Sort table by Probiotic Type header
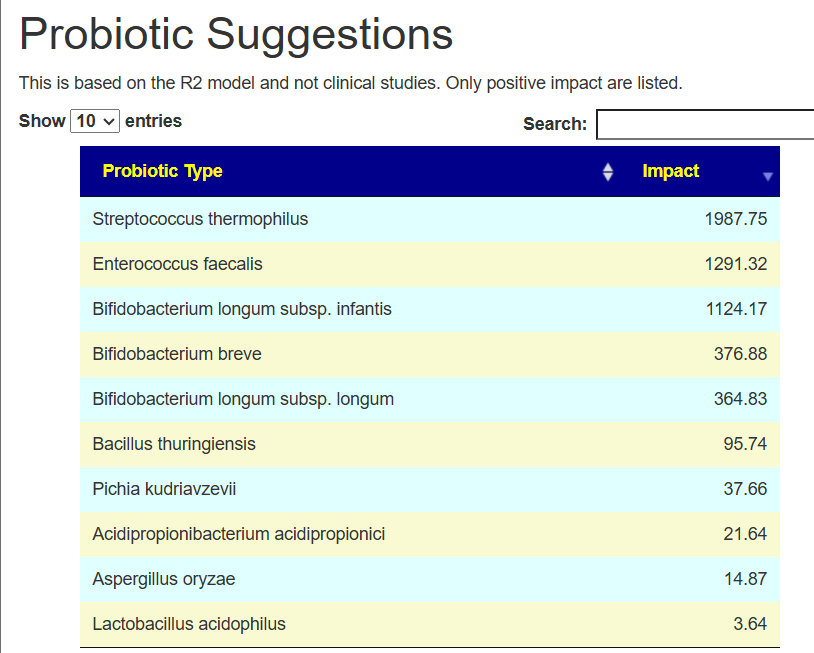 [x=163, y=171]
